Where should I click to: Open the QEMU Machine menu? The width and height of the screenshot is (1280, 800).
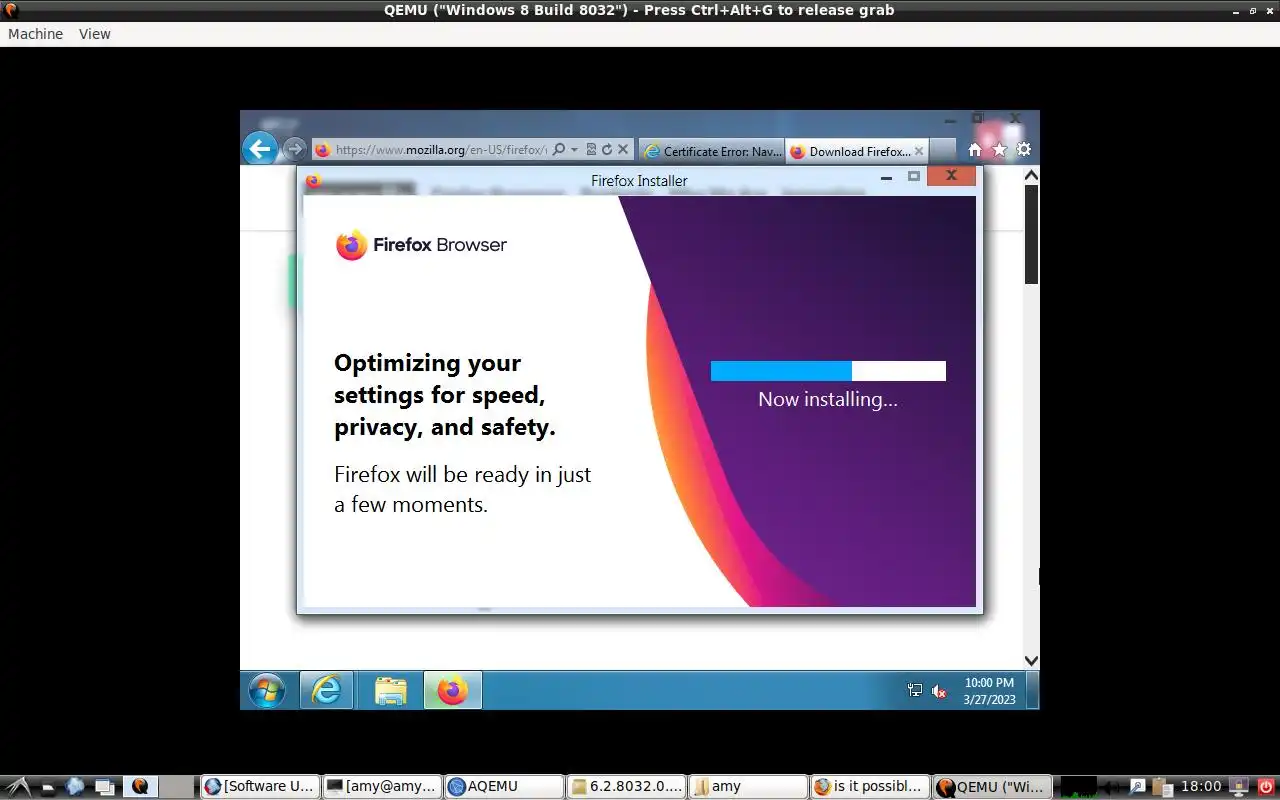tap(35, 34)
